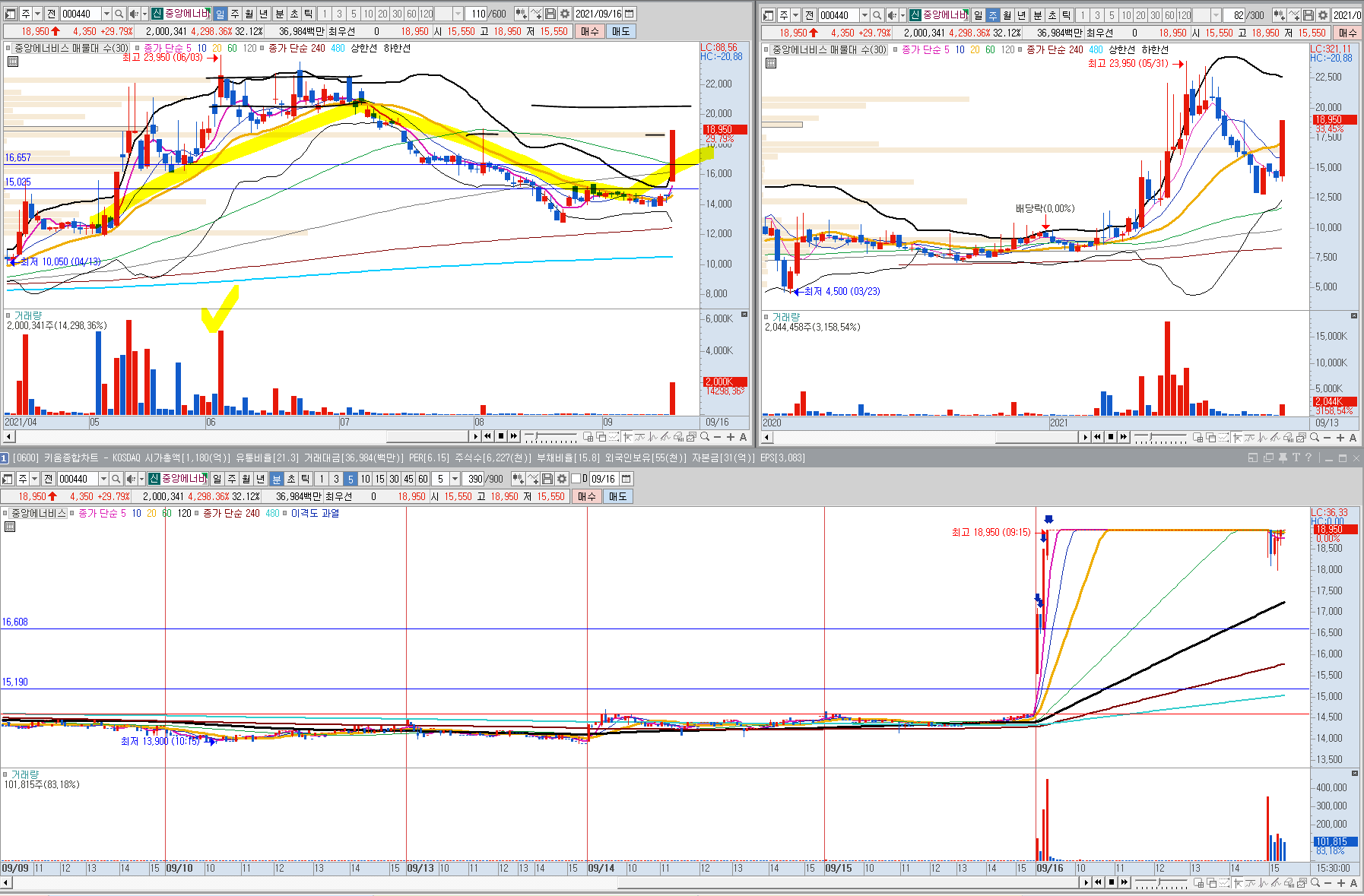The image size is (1364, 896).
Task: Click the pin icon in the window title bar
Action: point(1283,457)
